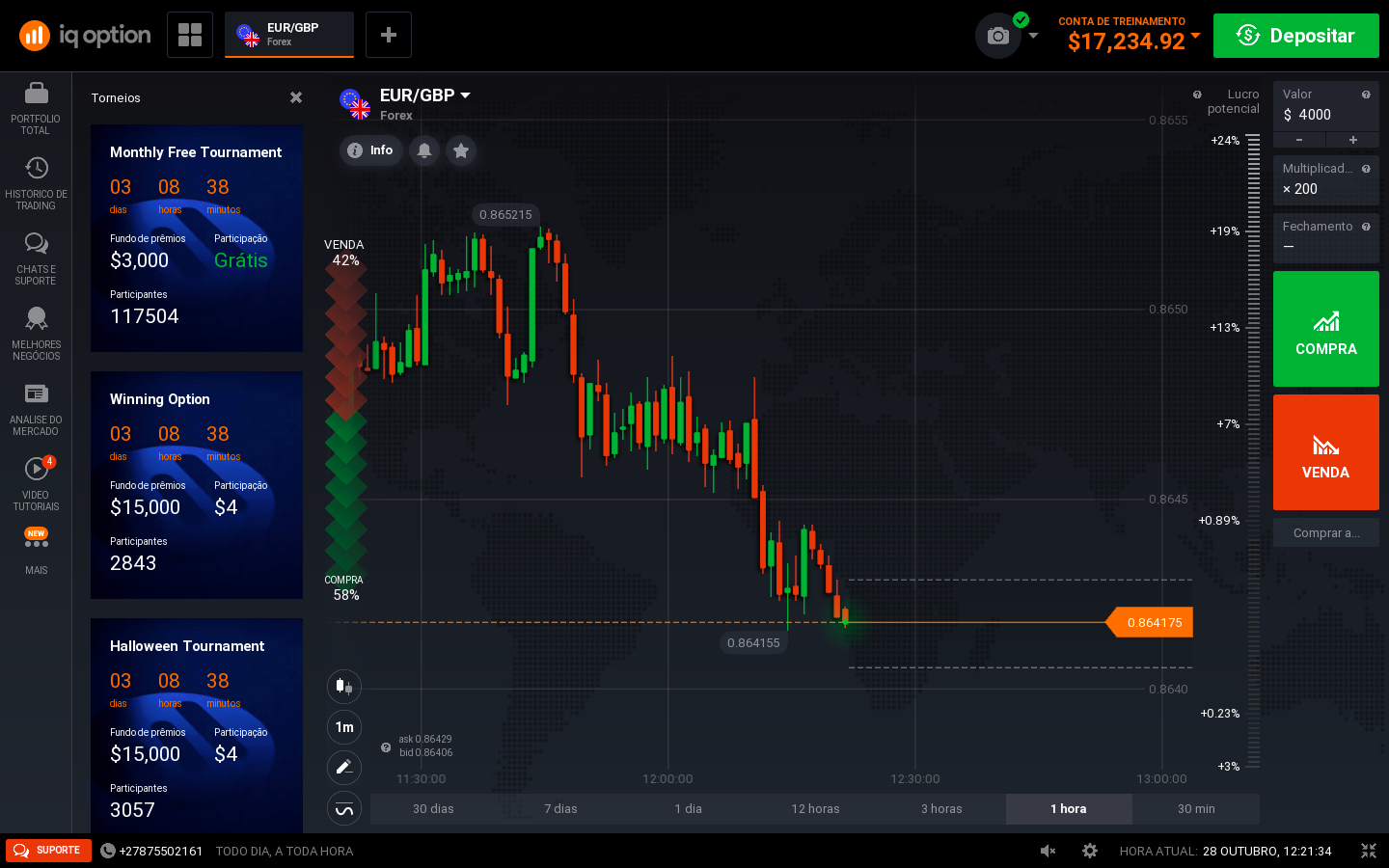Open the Multiplicador x200 selector

click(x=1326, y=180)
